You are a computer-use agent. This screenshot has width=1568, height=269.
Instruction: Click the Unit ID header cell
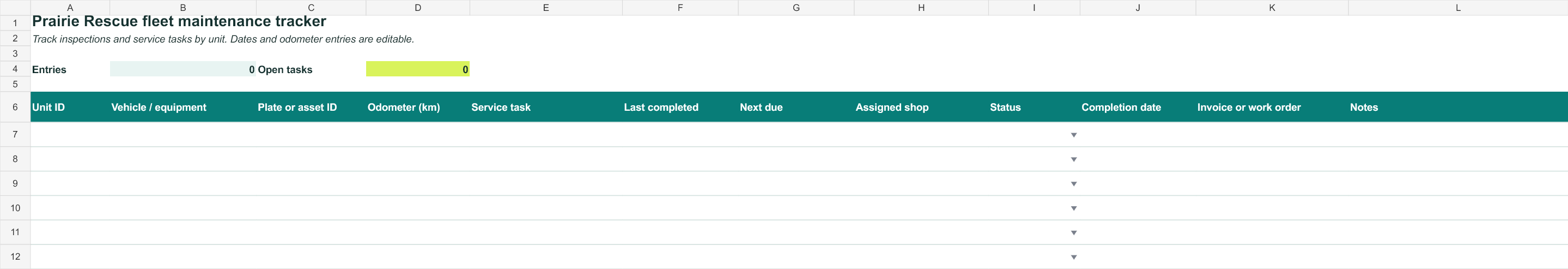(x=70, y=107)
